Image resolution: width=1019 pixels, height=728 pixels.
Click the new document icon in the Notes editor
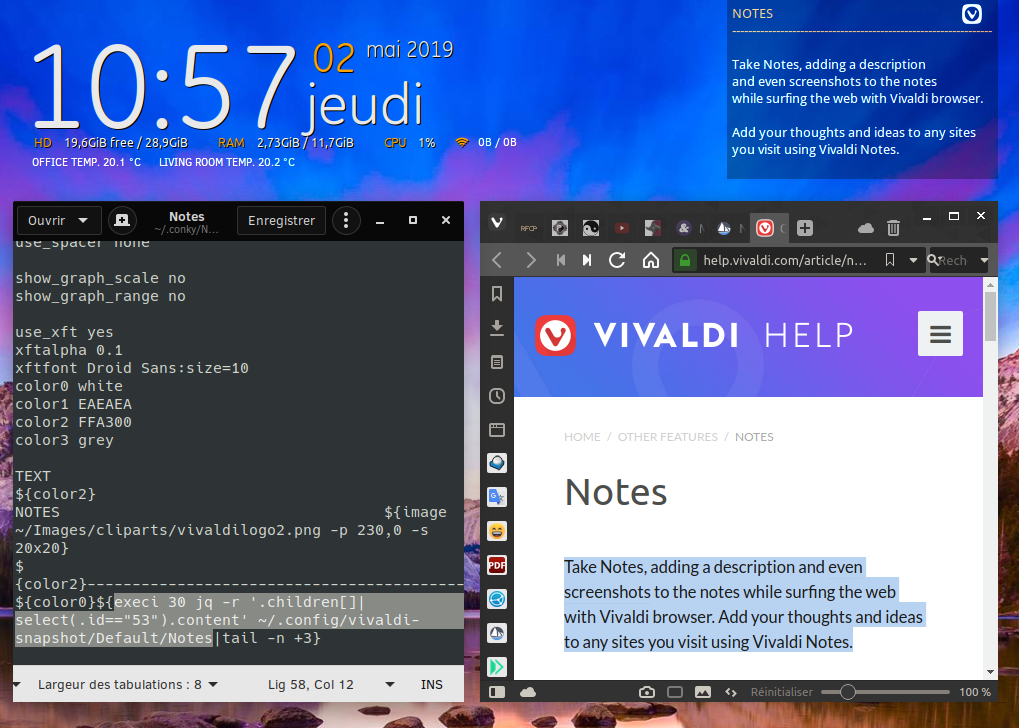coord(122,220)
